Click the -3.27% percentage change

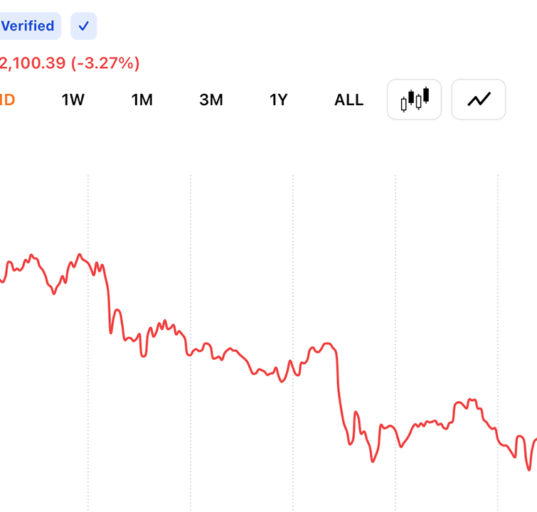(105, 63)
